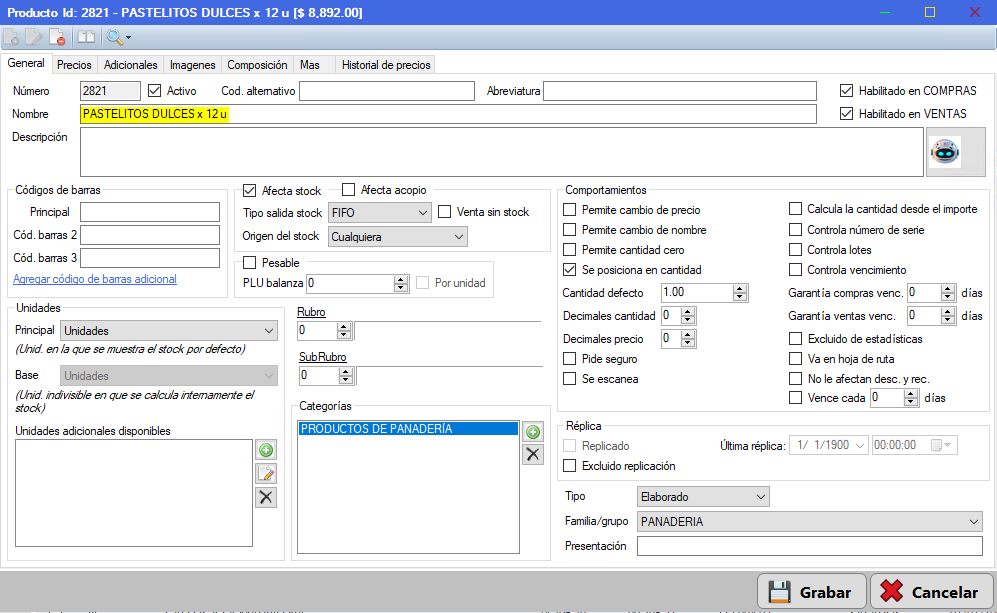Enable Venta sin stock
997x613 pixels.
click(444, 212)
